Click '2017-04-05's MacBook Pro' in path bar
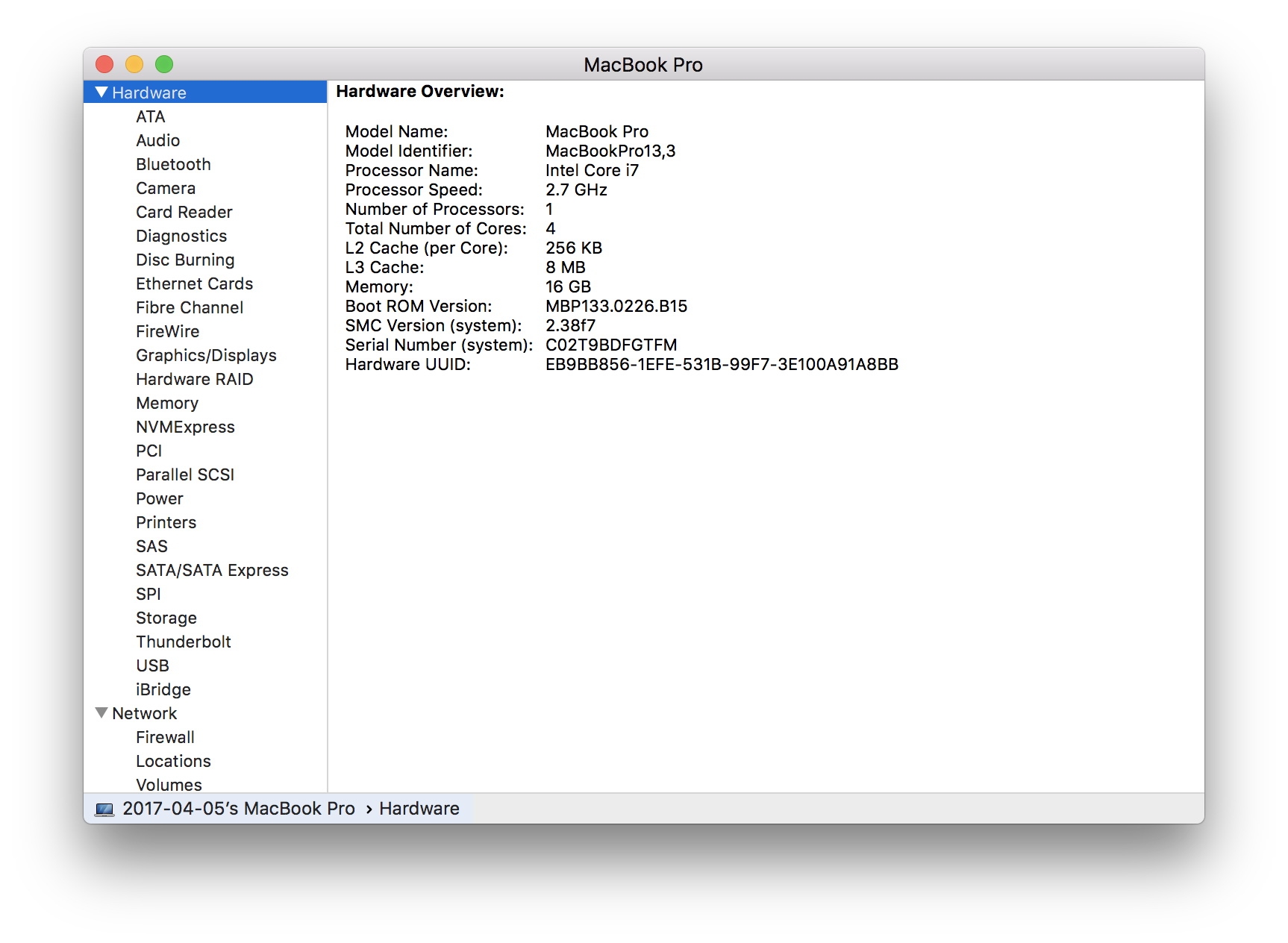 pos(239,809)
